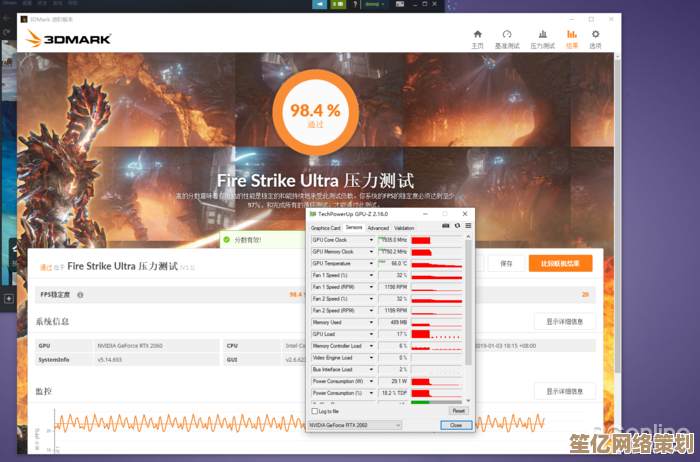Click the 66.0 °C temperature value

pos(393,263)
